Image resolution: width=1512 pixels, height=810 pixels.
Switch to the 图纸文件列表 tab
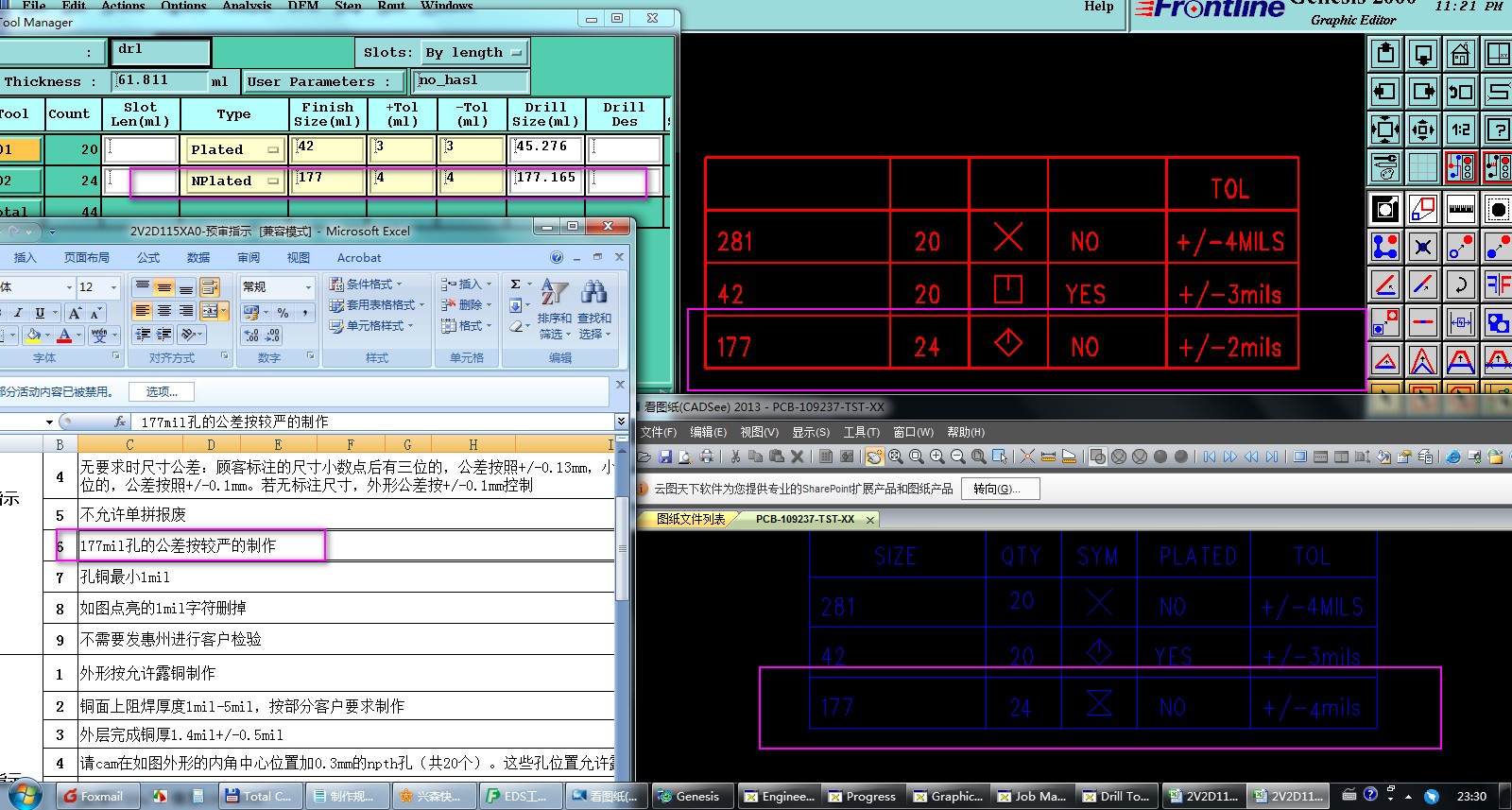[x=690, y=519]
